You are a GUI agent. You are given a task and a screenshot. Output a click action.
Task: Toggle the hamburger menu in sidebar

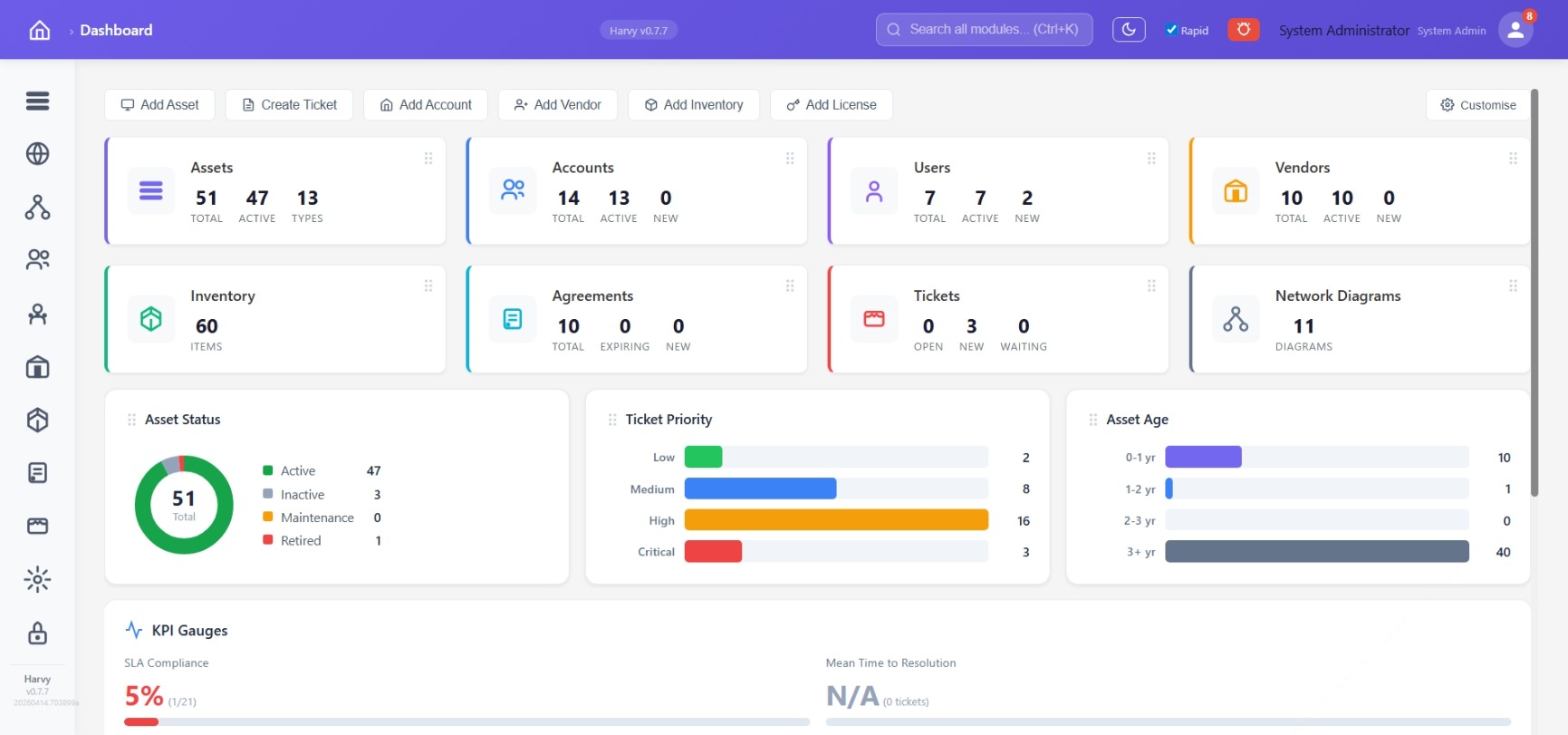[37, 101]
